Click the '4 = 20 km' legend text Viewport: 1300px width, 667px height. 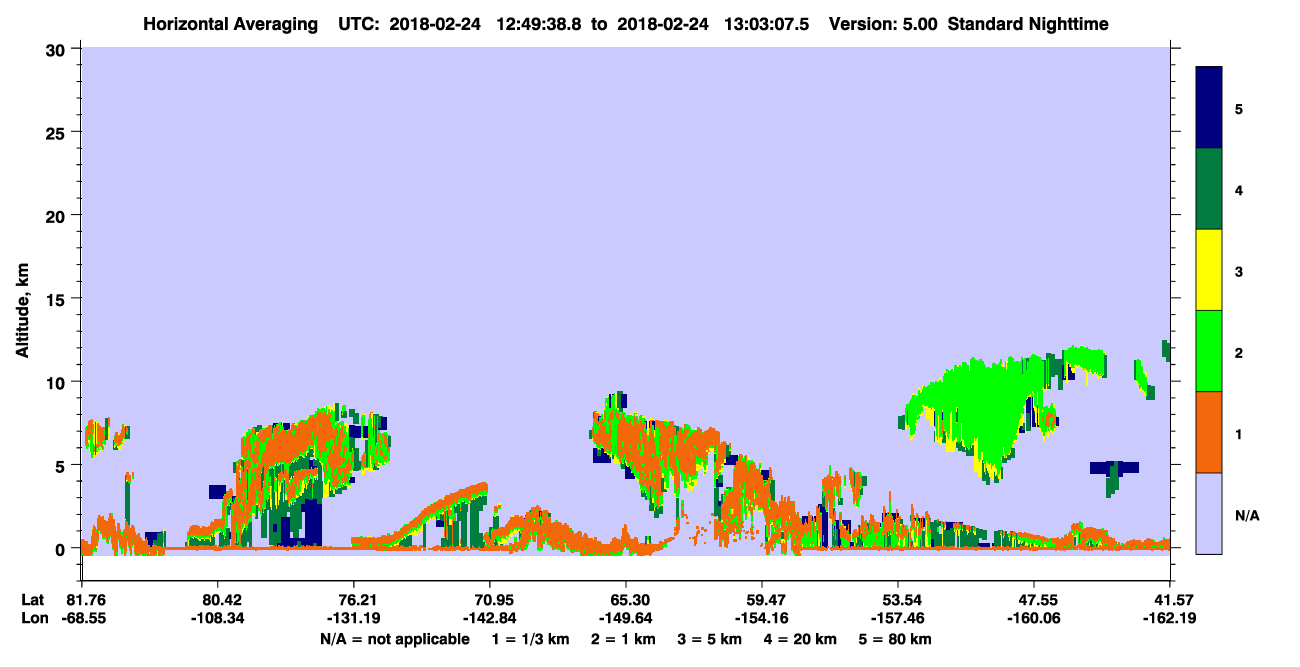tap(801, 639)
